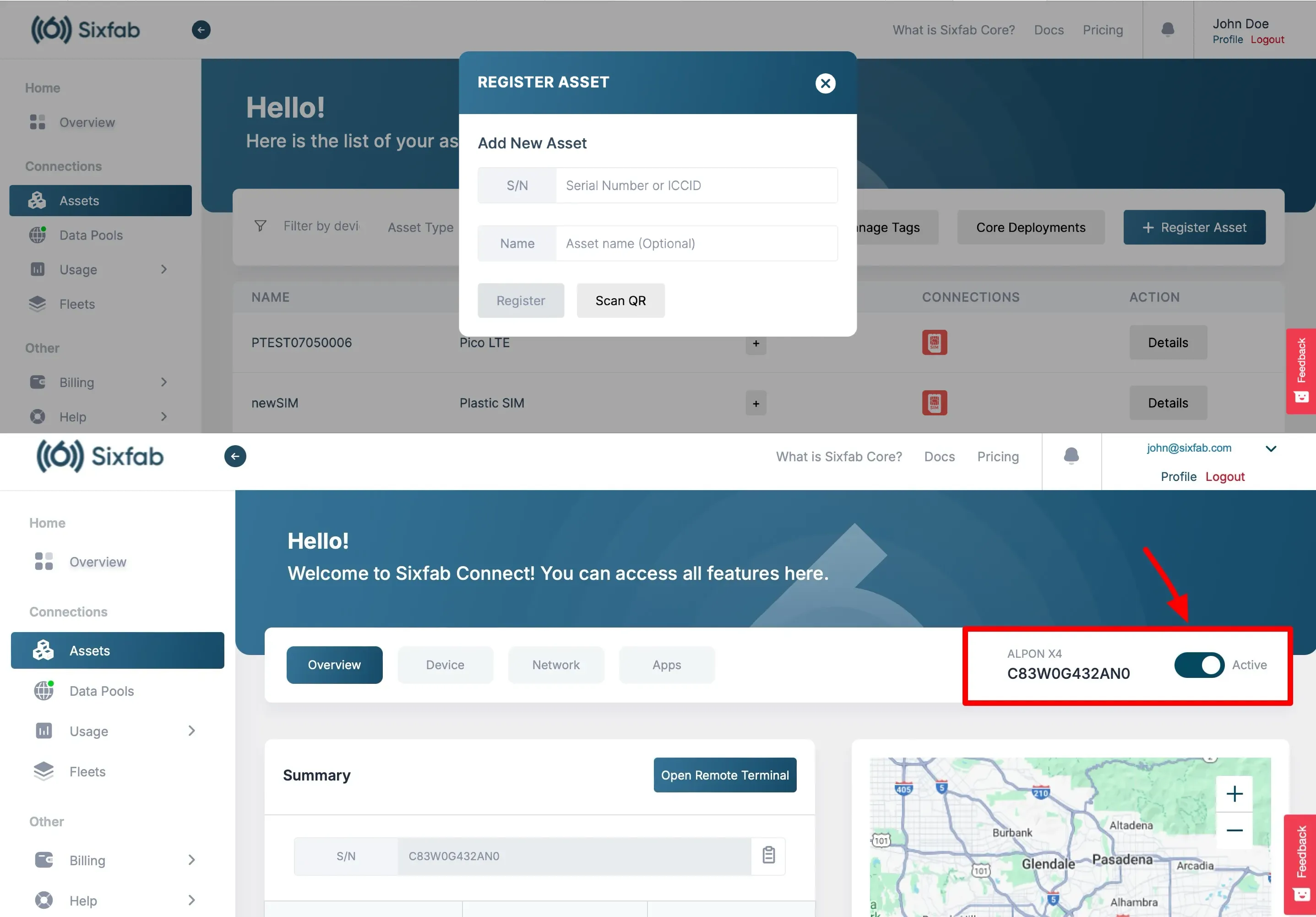Screen dimensions: 1316x917
Task: Toggle the ALPON X4 Active switch
Action: (x=1199, y=665)
